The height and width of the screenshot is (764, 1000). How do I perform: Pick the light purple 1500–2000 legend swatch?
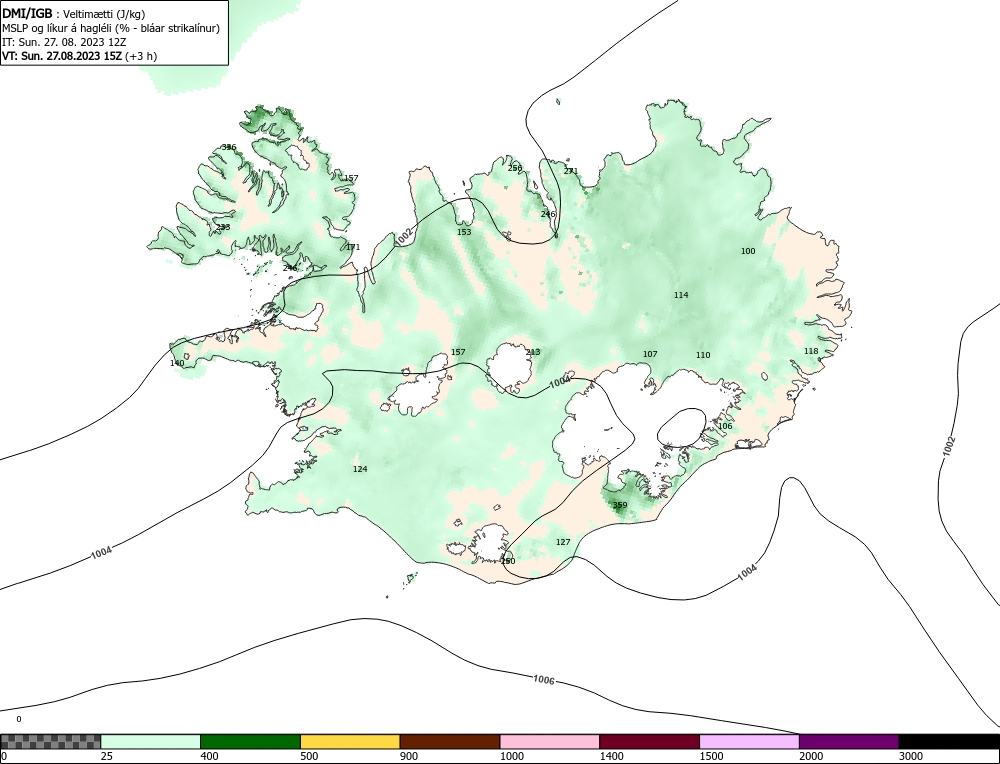pos(749,741)
